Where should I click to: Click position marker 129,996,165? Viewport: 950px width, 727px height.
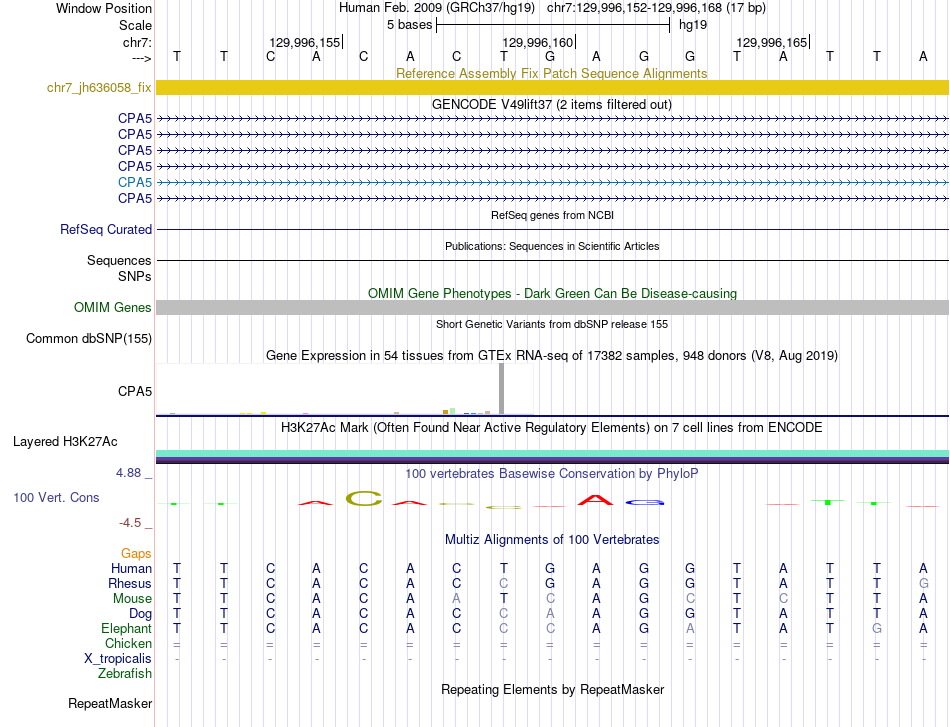[772, 42]
